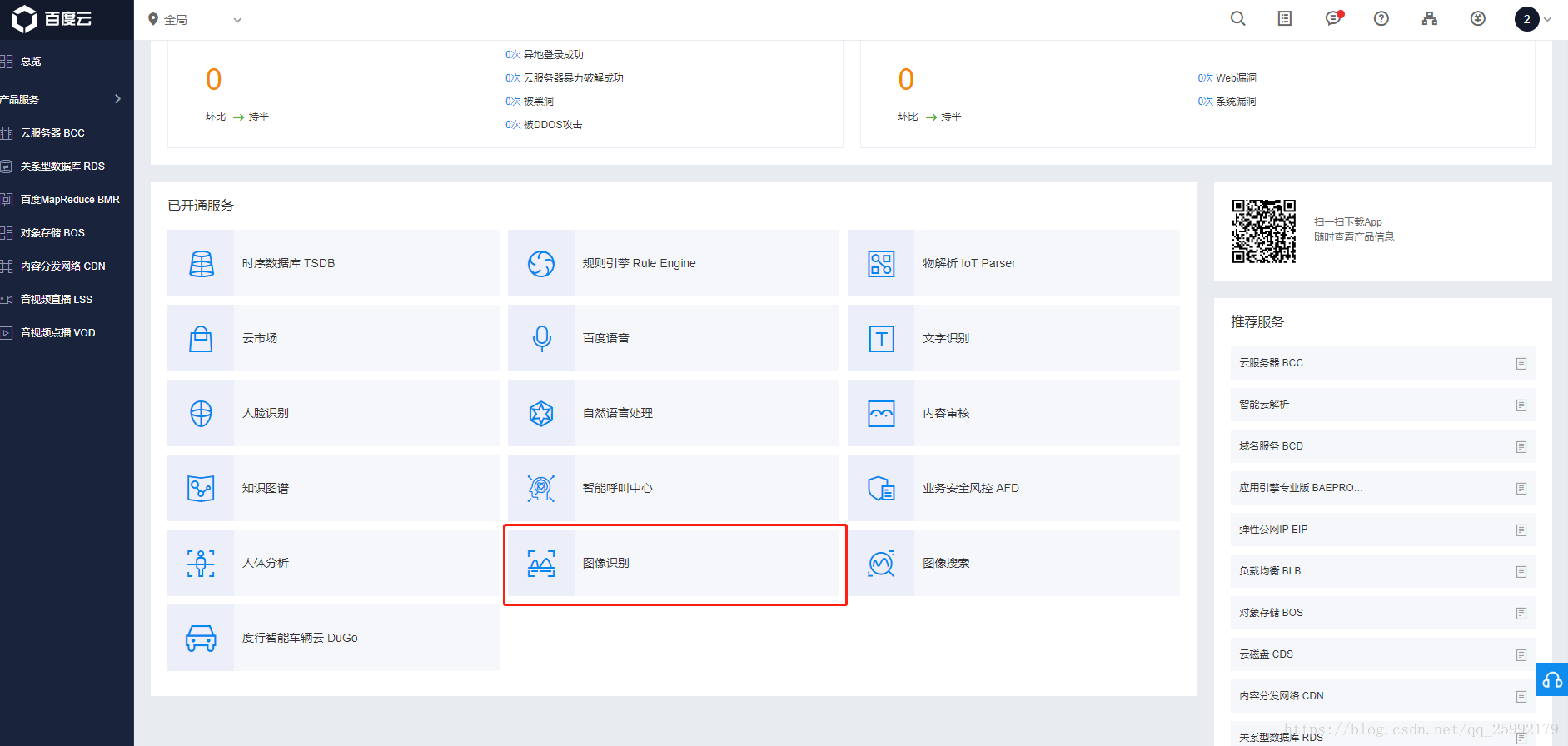Open 关系型数据库 RDS in the sidebar

tap(67, 167)
